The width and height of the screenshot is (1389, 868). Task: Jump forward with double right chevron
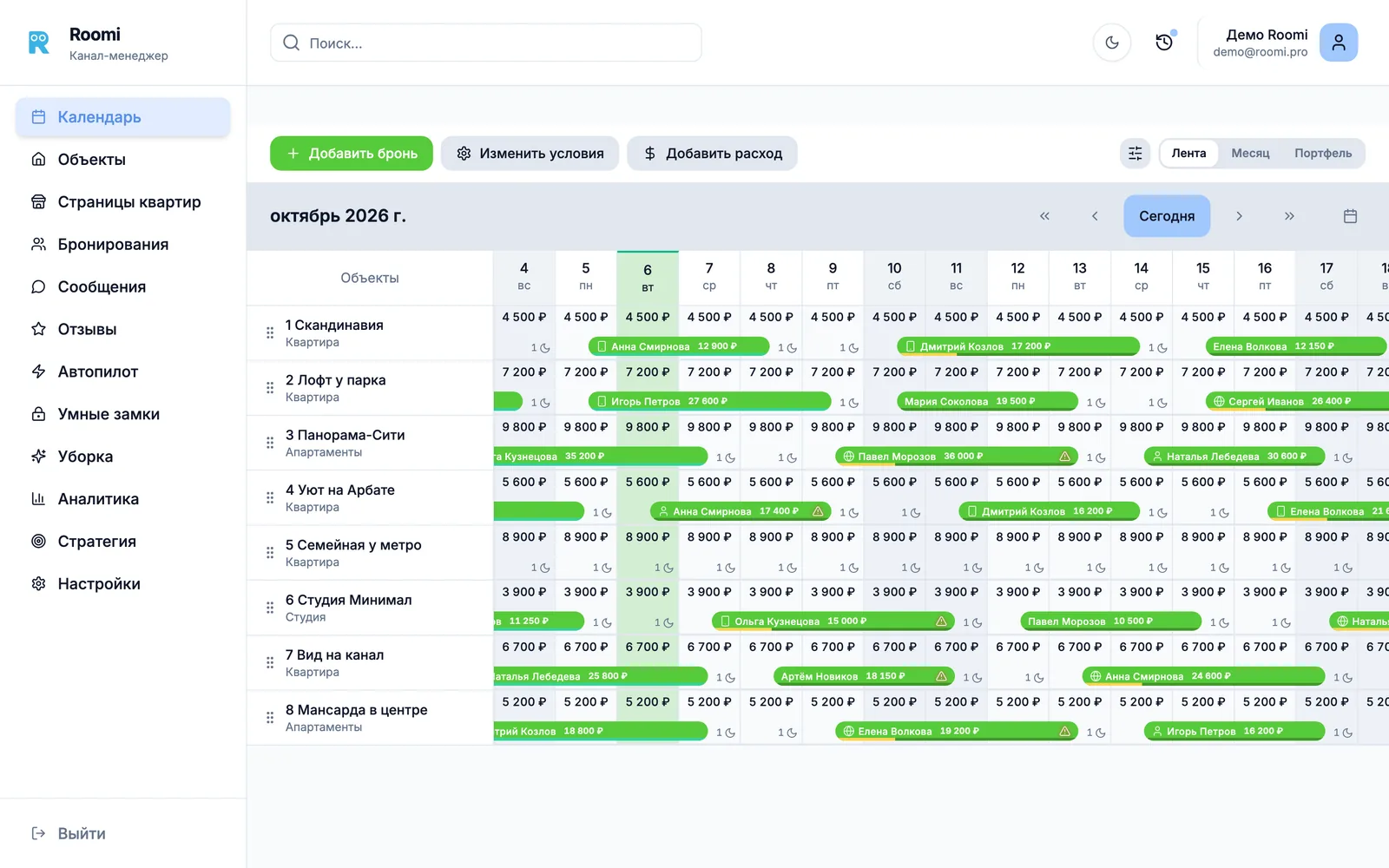point(1289,216)
